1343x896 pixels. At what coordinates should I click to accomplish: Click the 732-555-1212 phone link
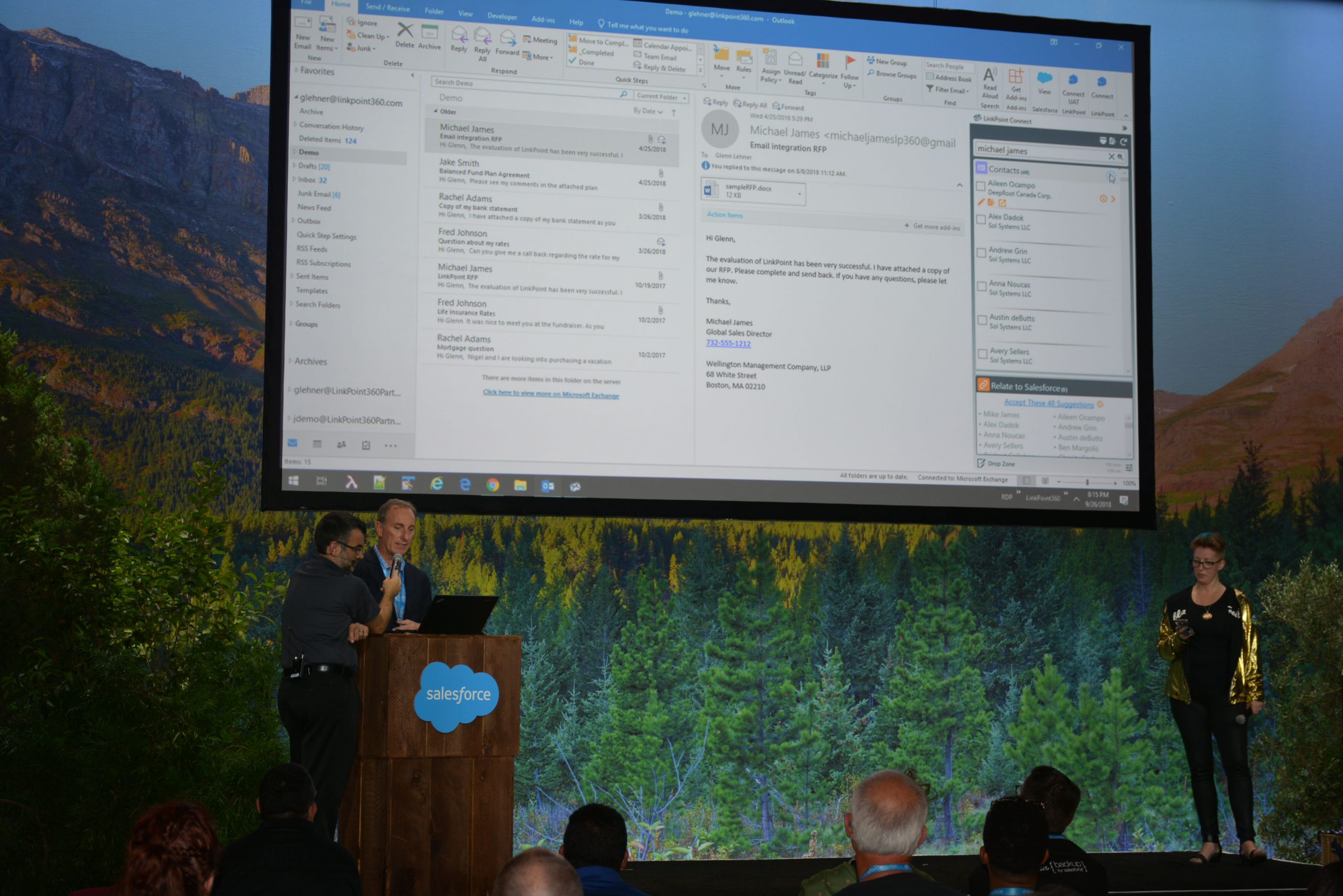pos(728,343)
